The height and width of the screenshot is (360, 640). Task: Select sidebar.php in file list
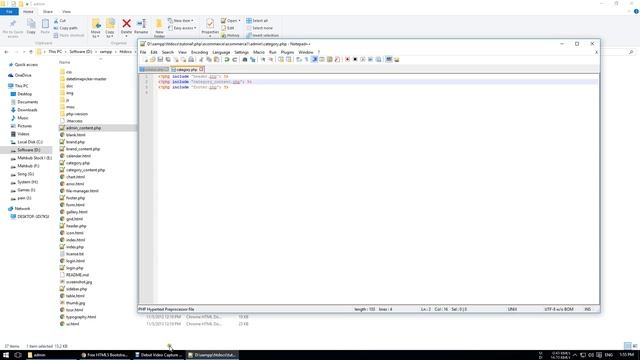(x=76, y=289)
